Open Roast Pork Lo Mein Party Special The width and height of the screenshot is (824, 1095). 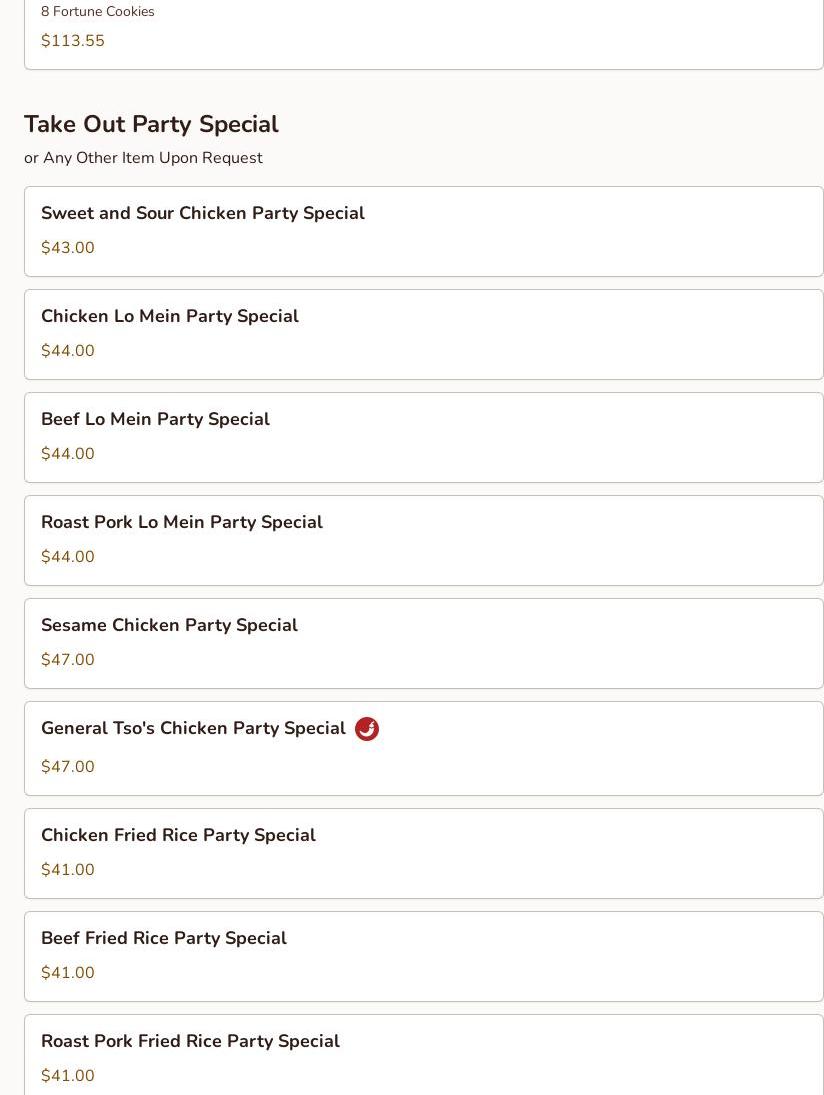(182, 522)
